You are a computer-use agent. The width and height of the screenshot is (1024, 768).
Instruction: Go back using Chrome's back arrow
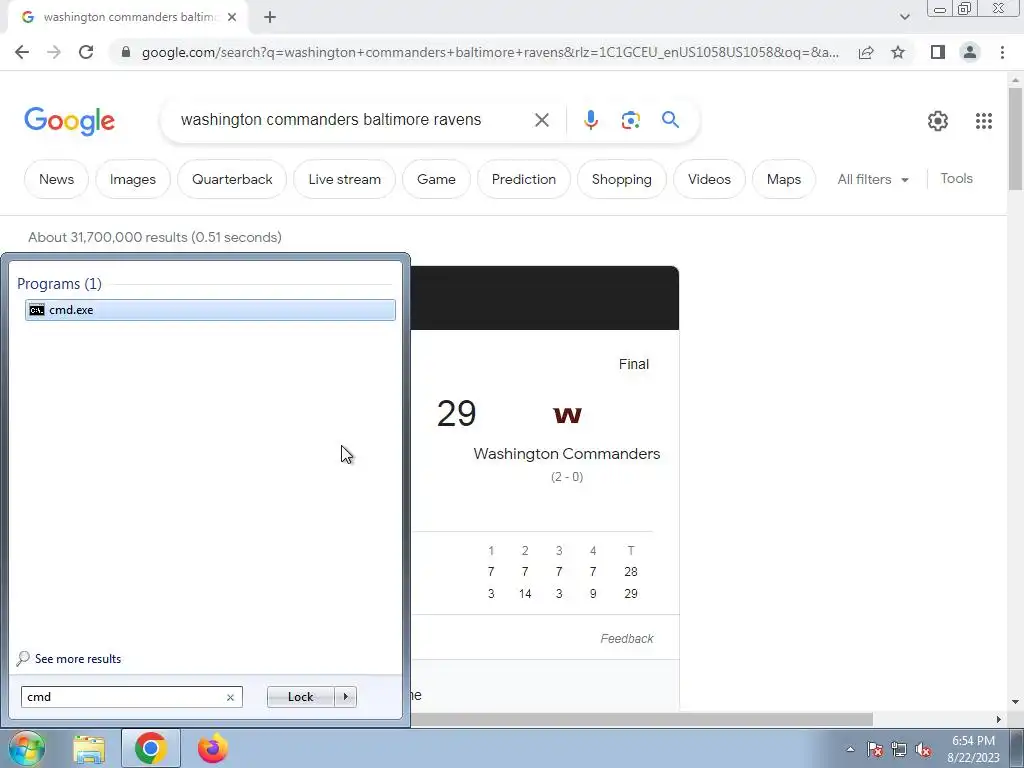click(x=22, y=52)
